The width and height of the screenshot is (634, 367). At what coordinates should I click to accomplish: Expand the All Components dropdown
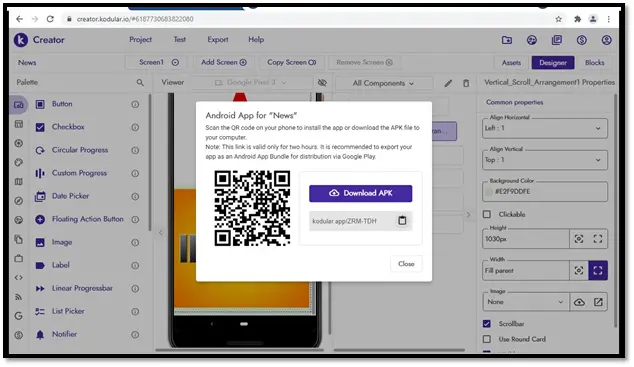pos(383,83)
